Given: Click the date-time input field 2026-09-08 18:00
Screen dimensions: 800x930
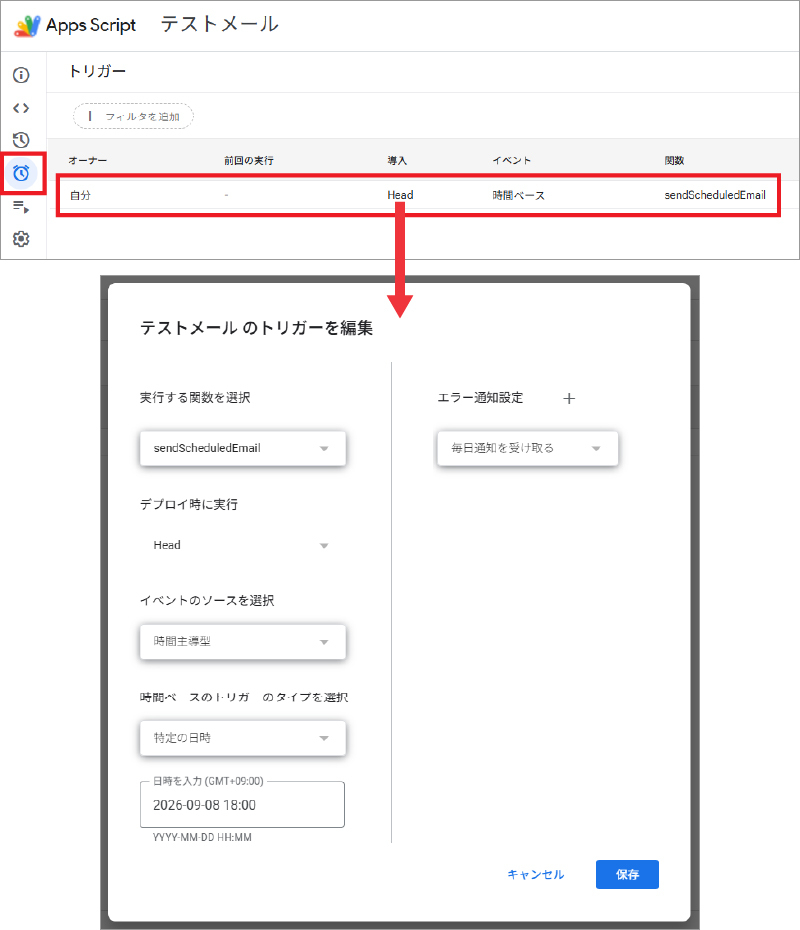Looking at the screenshot, I should pyautogui.click(x=242, y=805).
